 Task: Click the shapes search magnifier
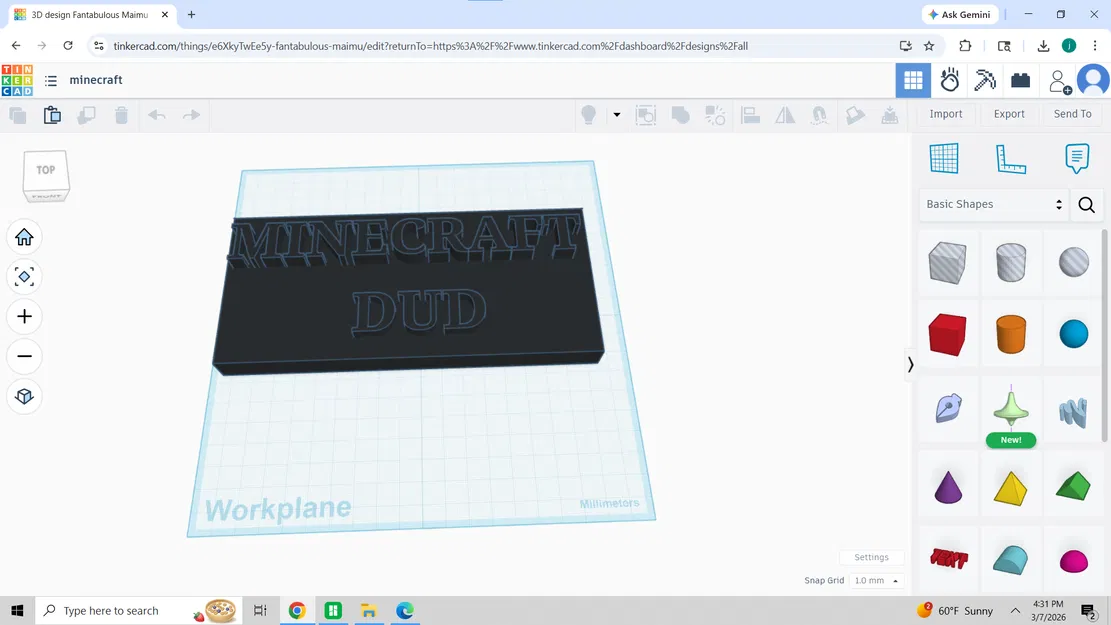[1086, 205]
